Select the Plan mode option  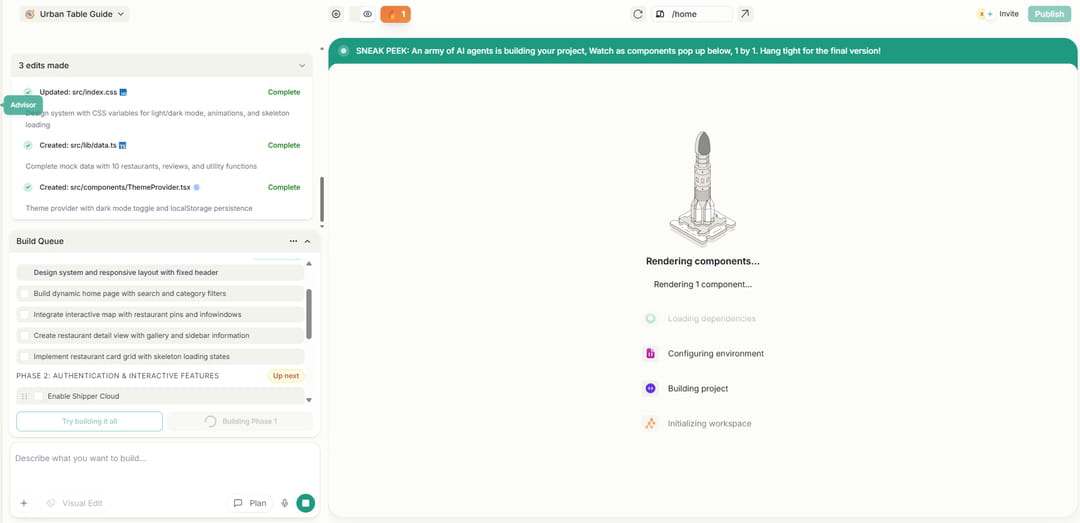coord(250,503)
